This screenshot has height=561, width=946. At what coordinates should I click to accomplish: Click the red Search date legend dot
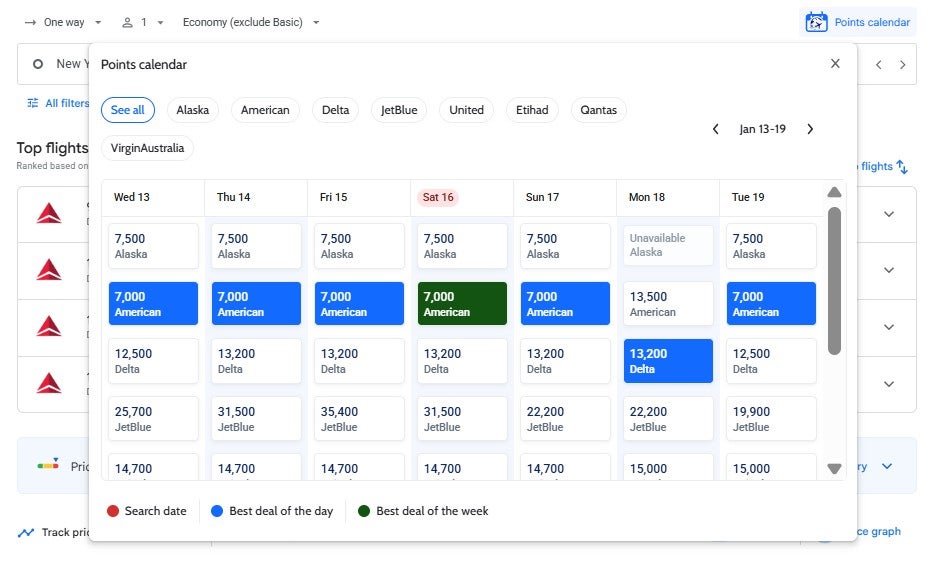[113, 511]
